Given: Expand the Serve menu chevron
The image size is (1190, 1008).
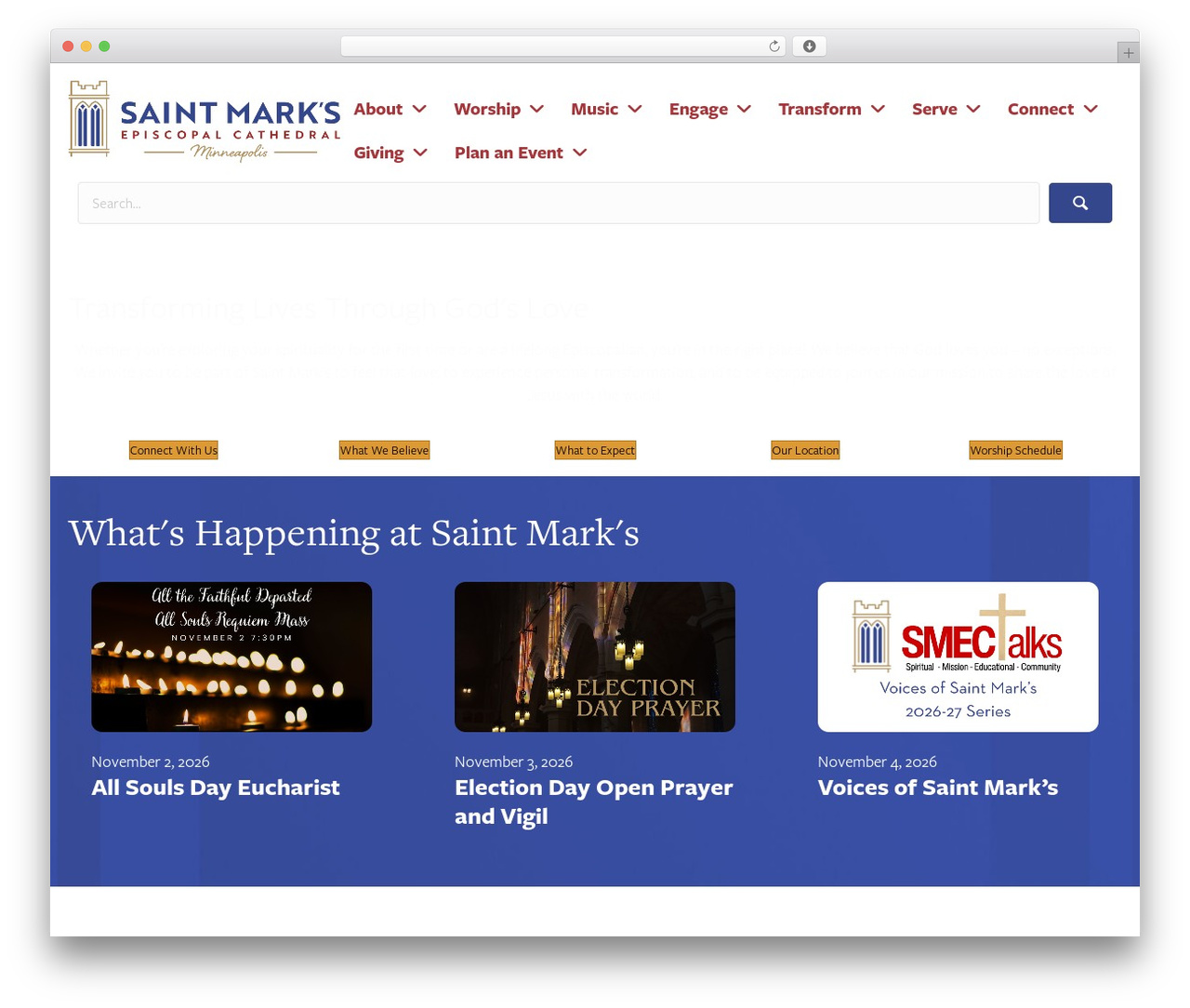Looking at the screenshot, I should tap(973, 109).
